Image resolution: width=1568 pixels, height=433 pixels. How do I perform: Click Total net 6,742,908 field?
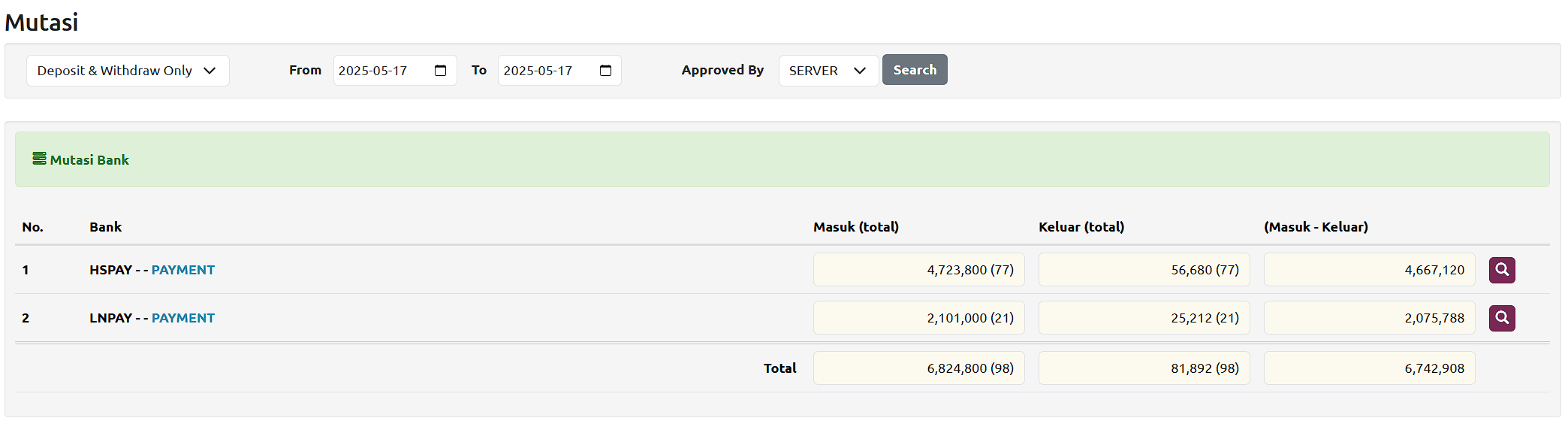pyautogui.click(x=1369, y=368)
